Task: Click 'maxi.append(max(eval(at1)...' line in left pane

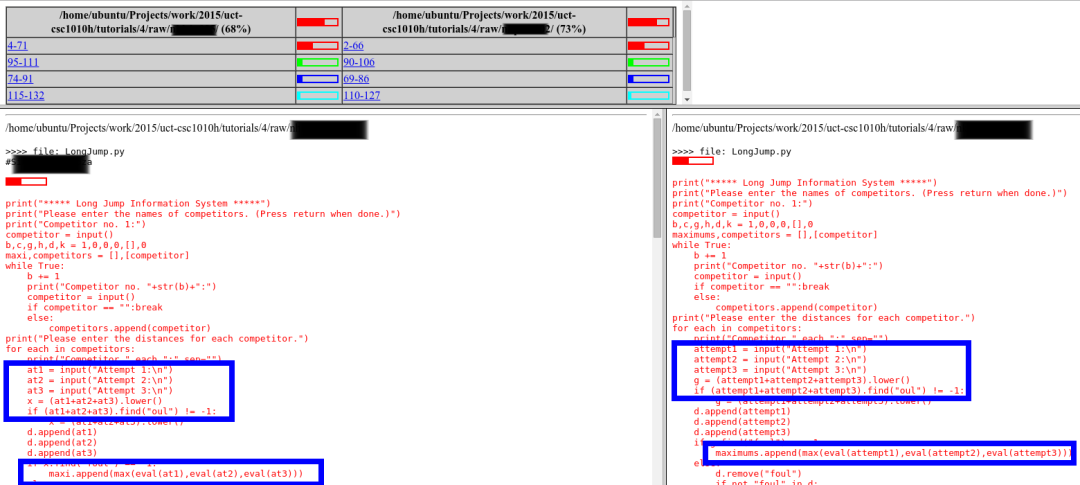Action: [x=176, y=473]
